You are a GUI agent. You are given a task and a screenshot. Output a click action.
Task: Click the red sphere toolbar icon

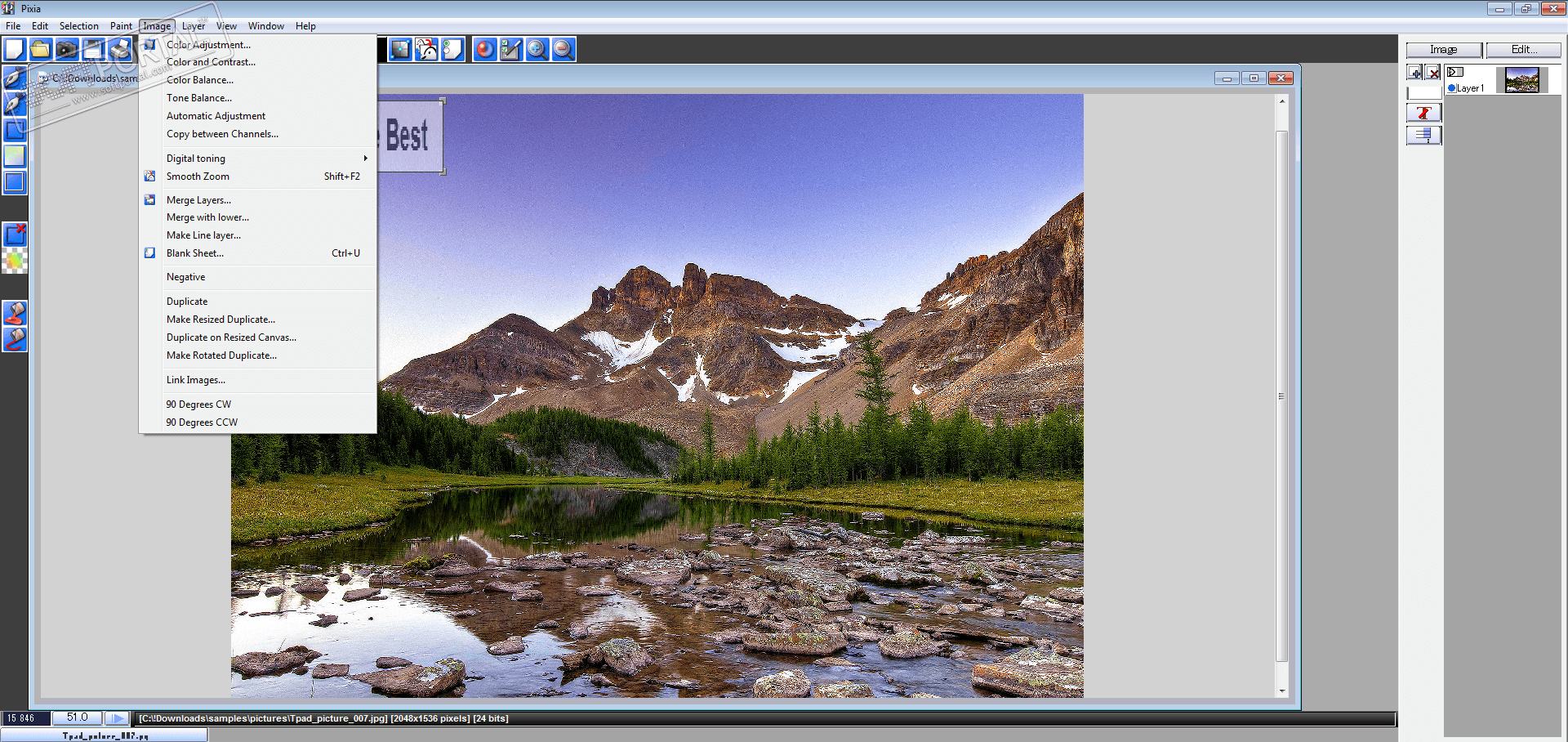click(x=485, y=49)
